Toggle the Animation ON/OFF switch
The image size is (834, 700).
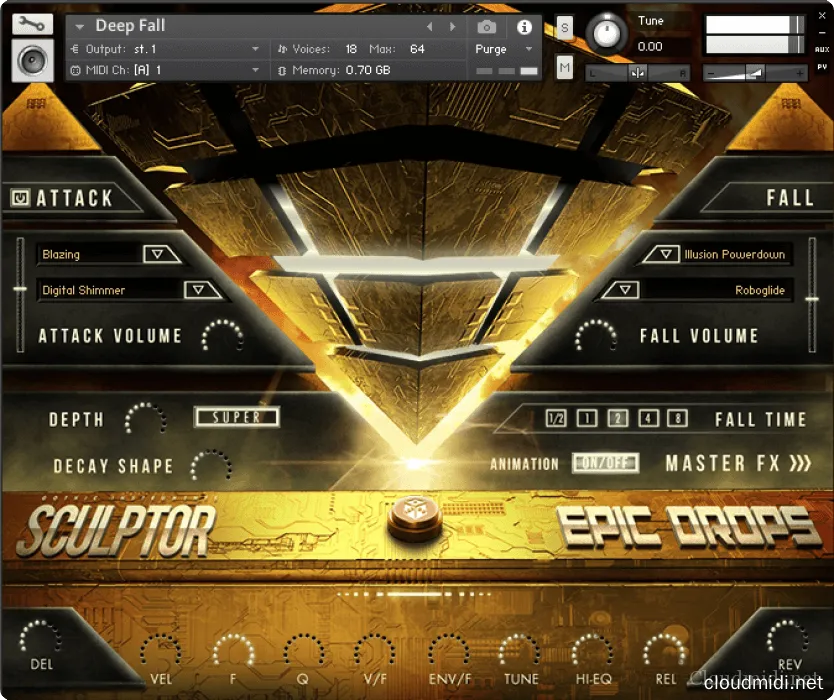(605, 464)
